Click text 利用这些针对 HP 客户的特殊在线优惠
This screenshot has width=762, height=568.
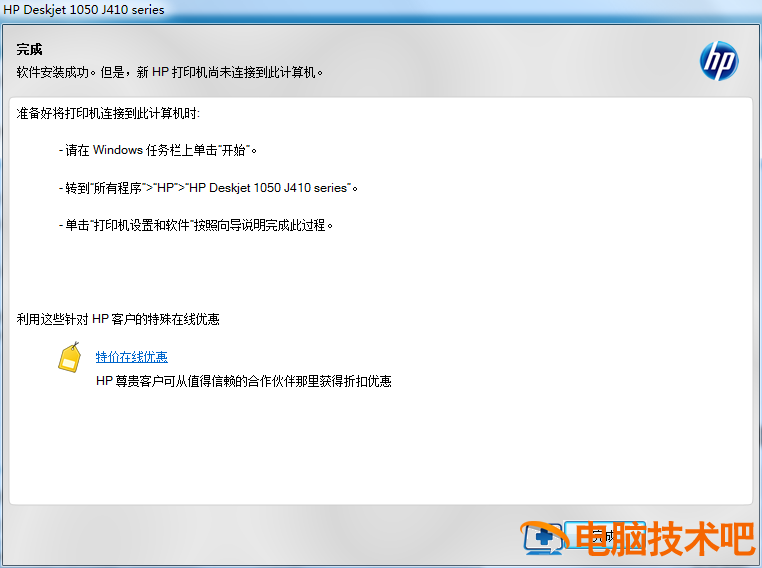118,319
